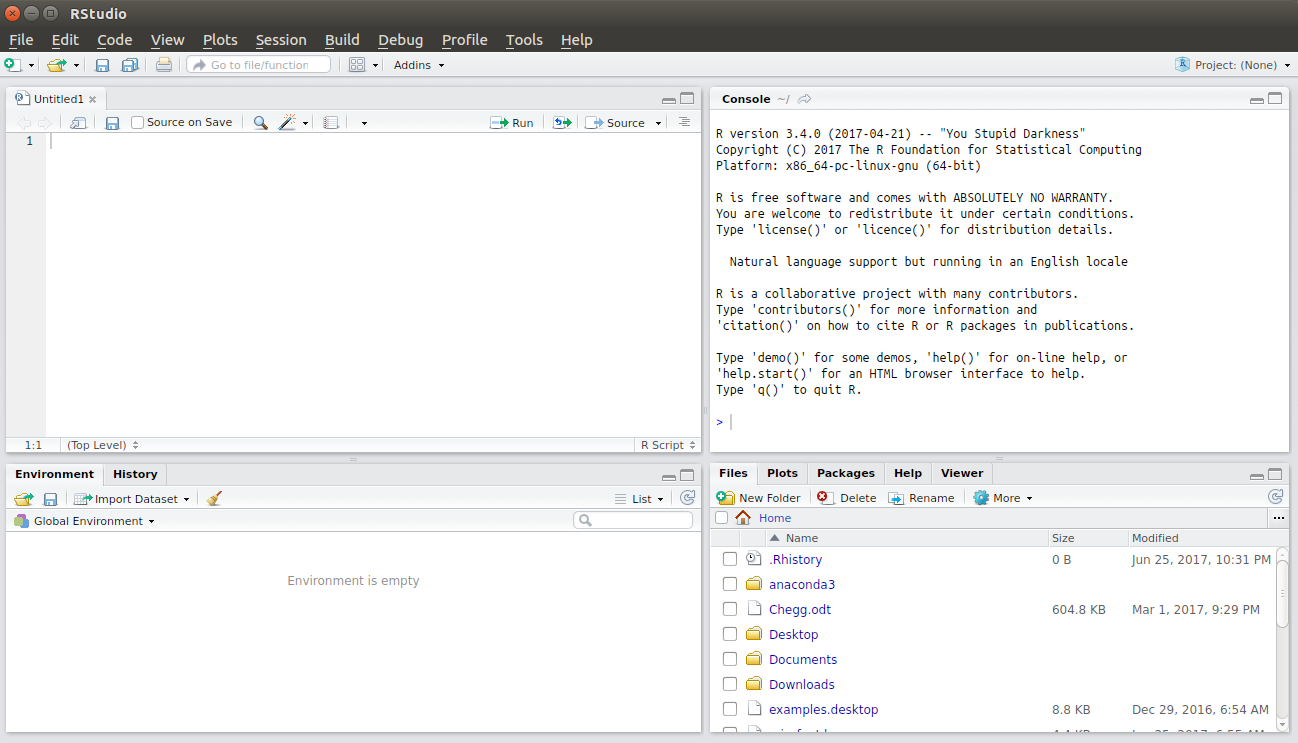
Task: Open the Code menu
Action: coord(115,40)
